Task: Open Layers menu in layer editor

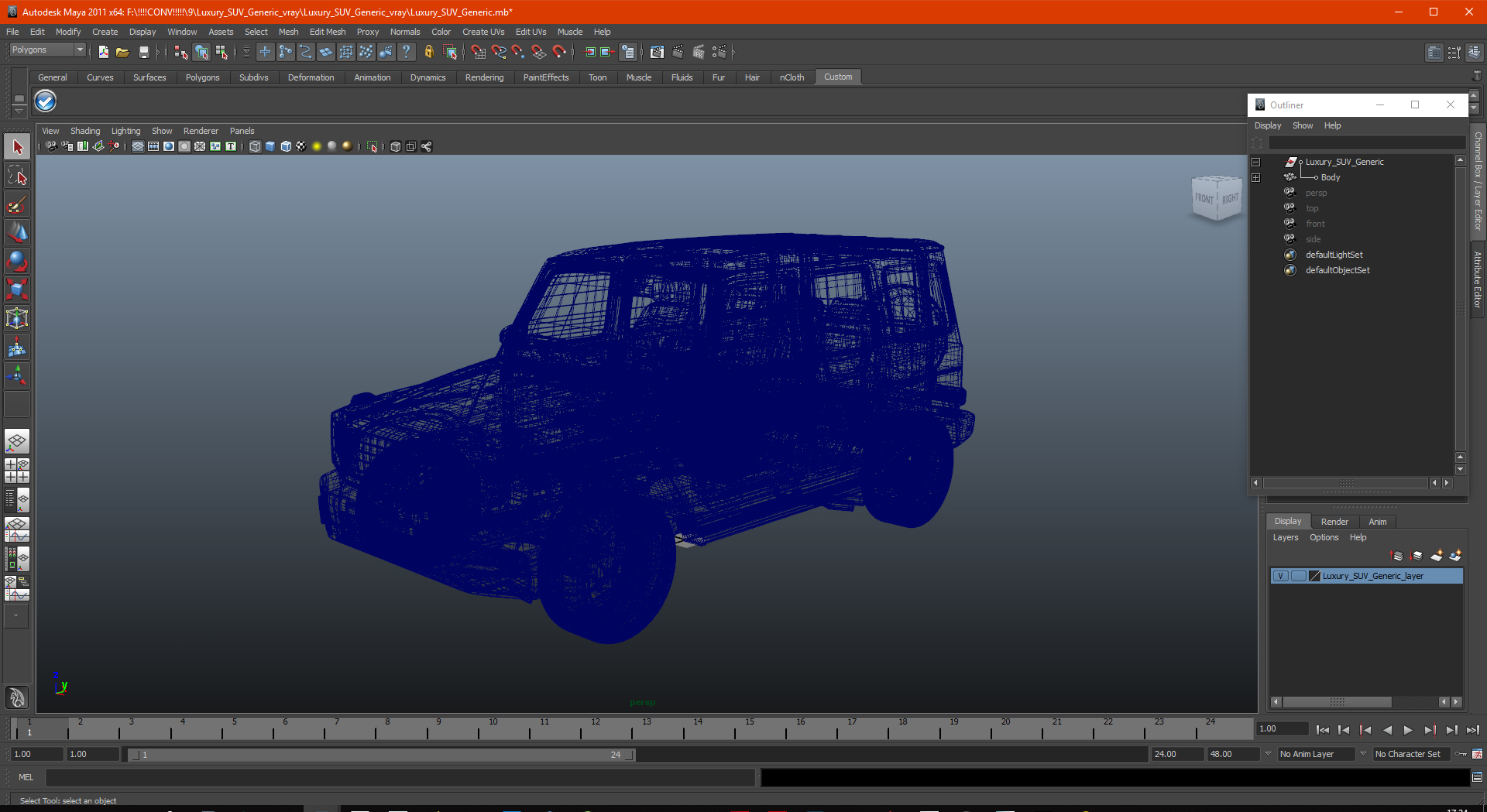Action: tap(1286, 537)
